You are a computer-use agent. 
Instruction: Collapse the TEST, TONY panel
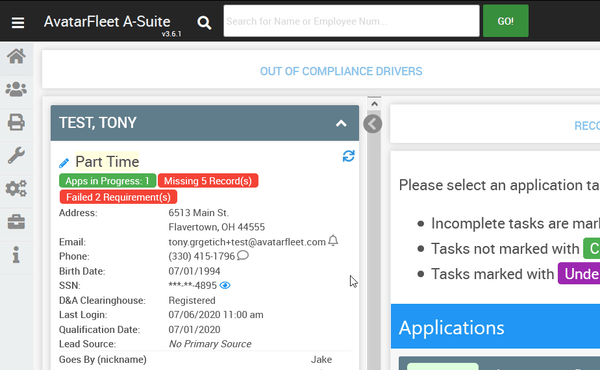[341, 123]
